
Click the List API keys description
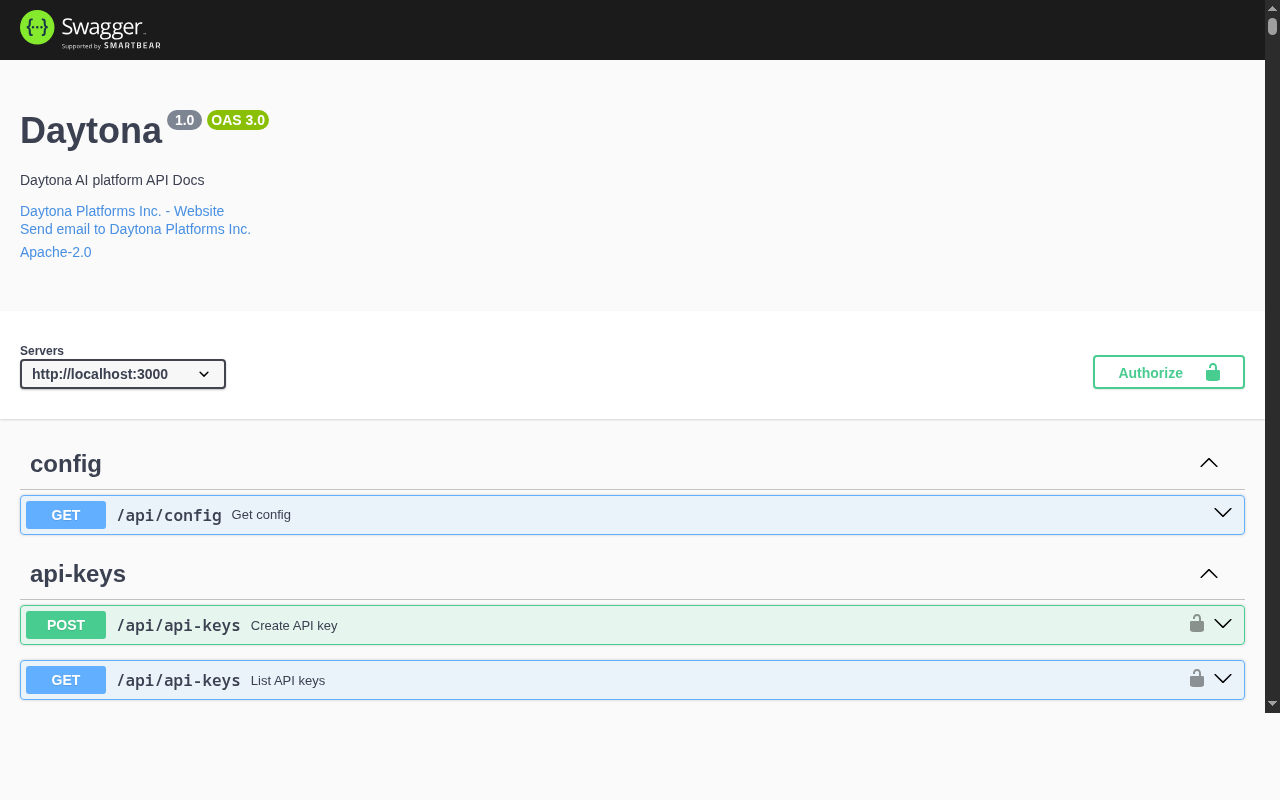point(288,681)
